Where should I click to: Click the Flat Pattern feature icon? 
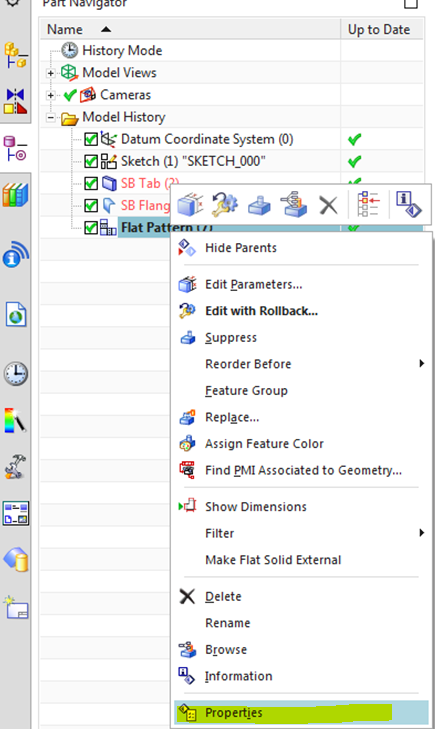108,227
